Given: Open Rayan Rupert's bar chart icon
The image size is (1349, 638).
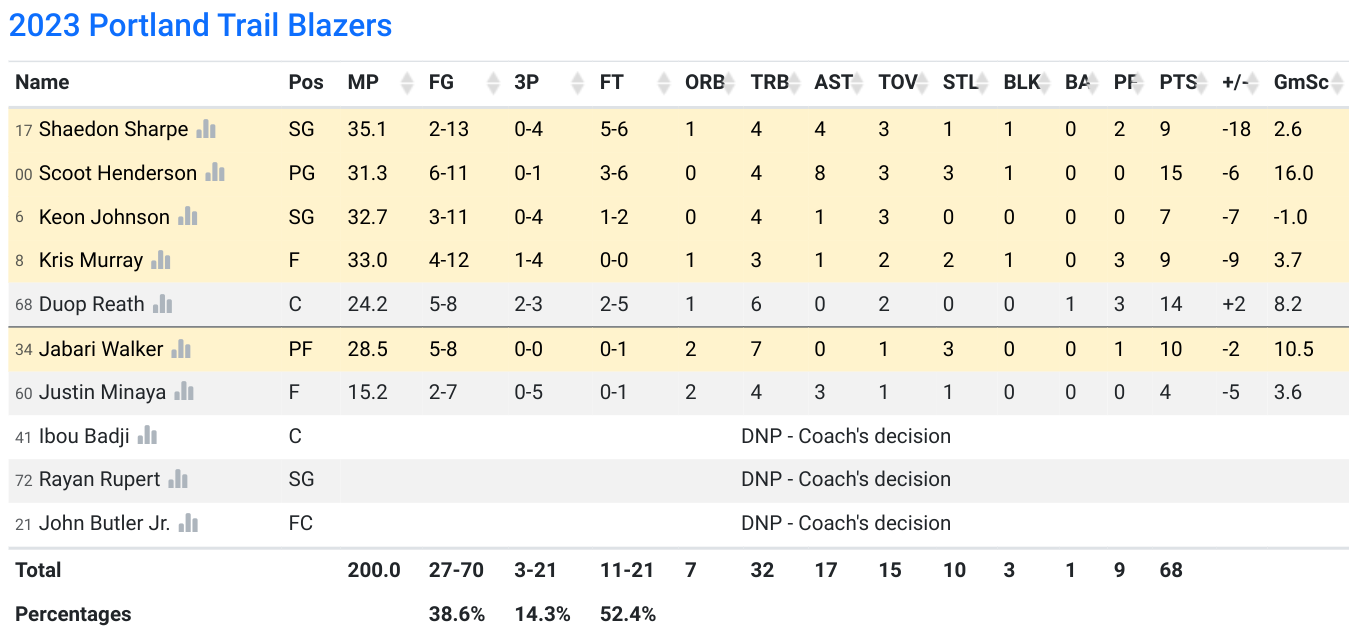Looking at the screenshot, I should [x=178, y=479].
